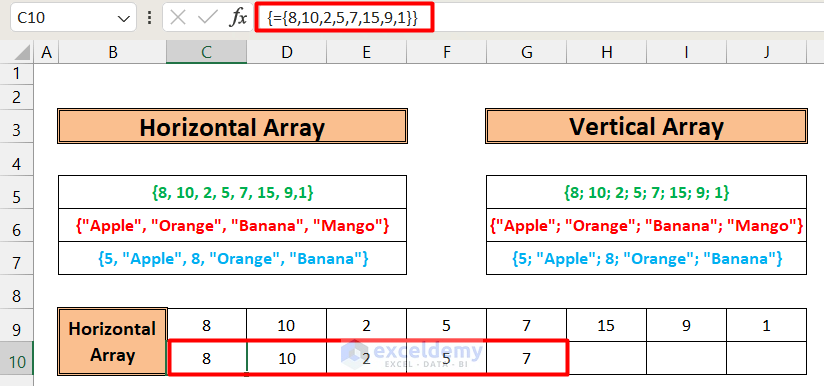
Task: Select row 1 header
Action: pos(17,74)
